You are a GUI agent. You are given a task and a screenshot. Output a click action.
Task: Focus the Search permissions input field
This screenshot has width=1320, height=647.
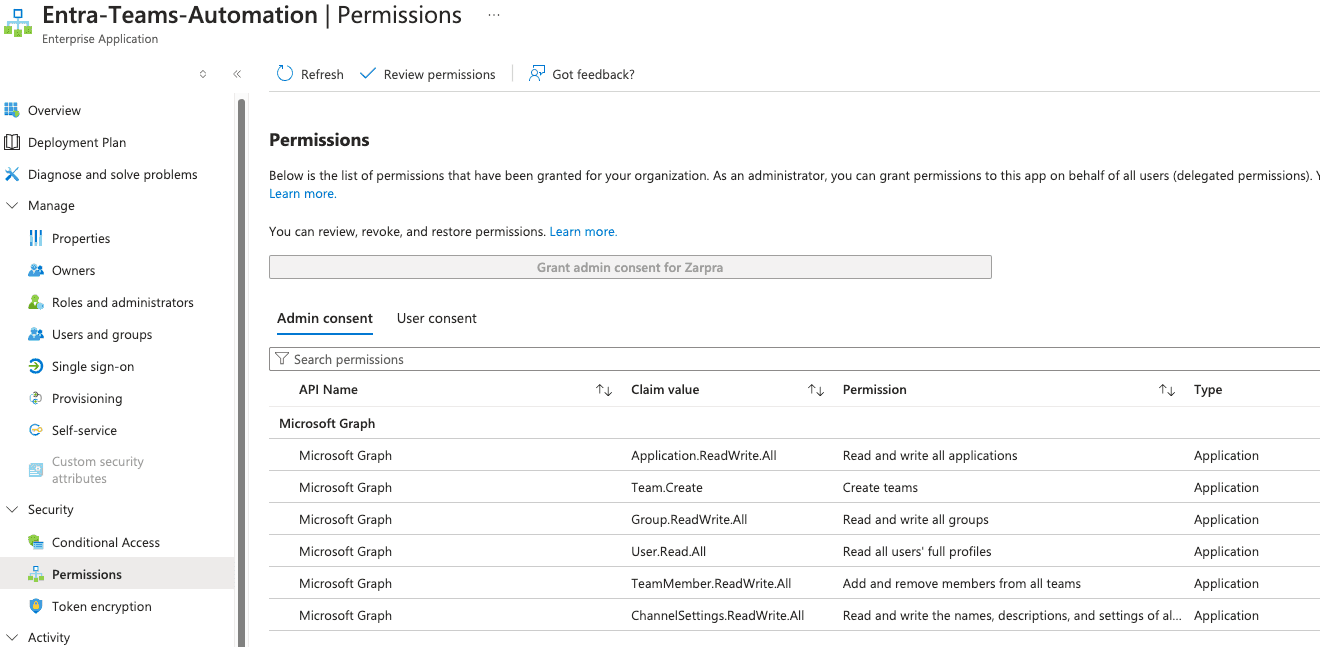795,359
